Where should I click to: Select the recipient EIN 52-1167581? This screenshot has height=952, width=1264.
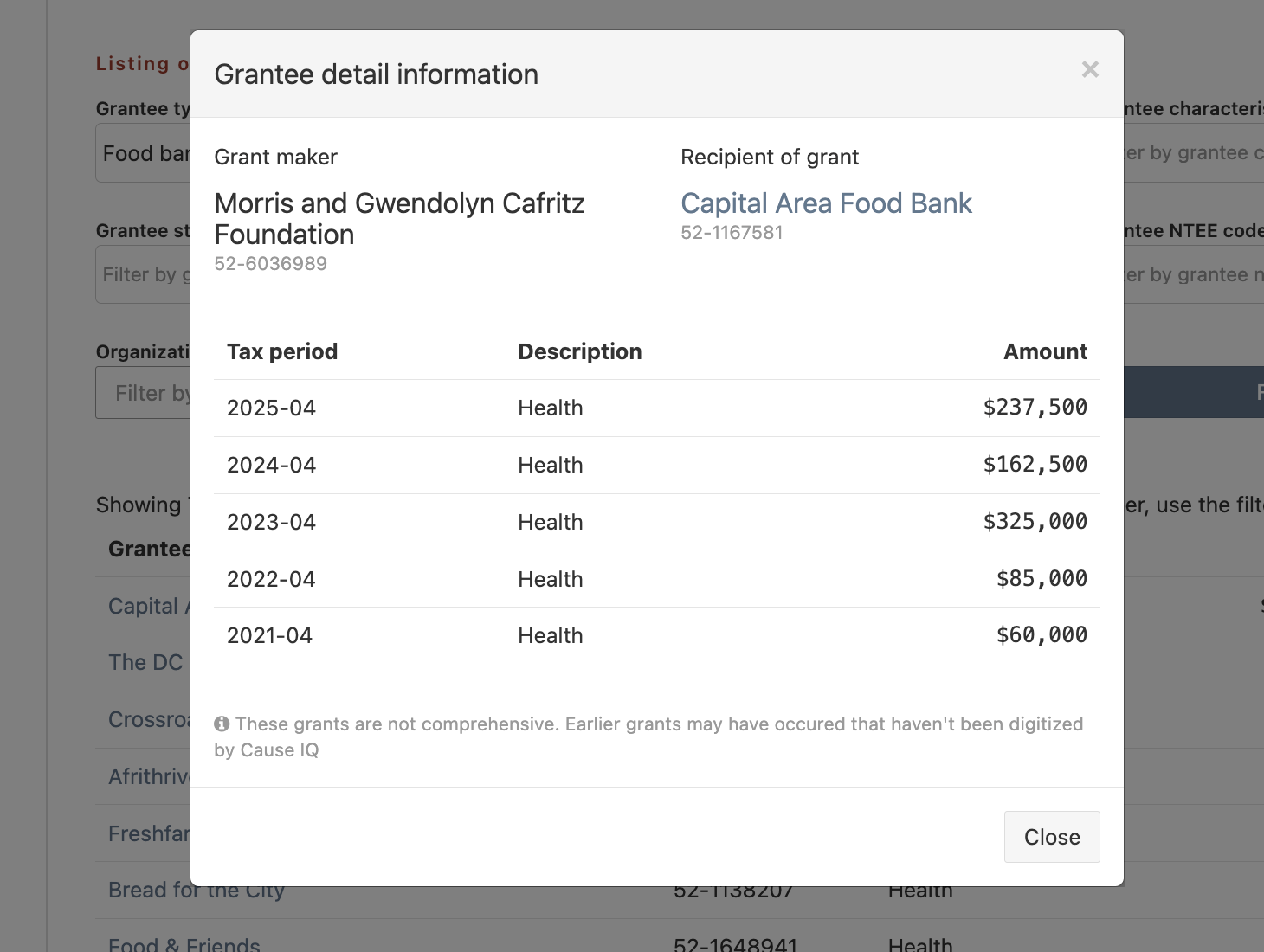coord(732,233)
